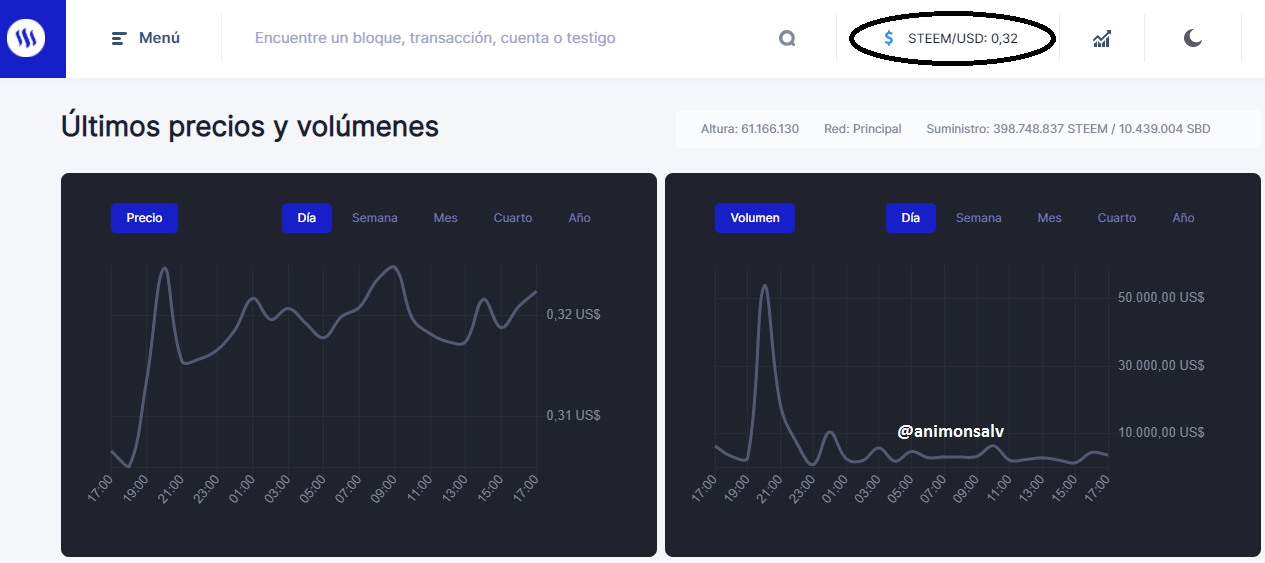Screen dimensions: 1265x563
Task: Click the Volumen button
Action: point(755,218)
